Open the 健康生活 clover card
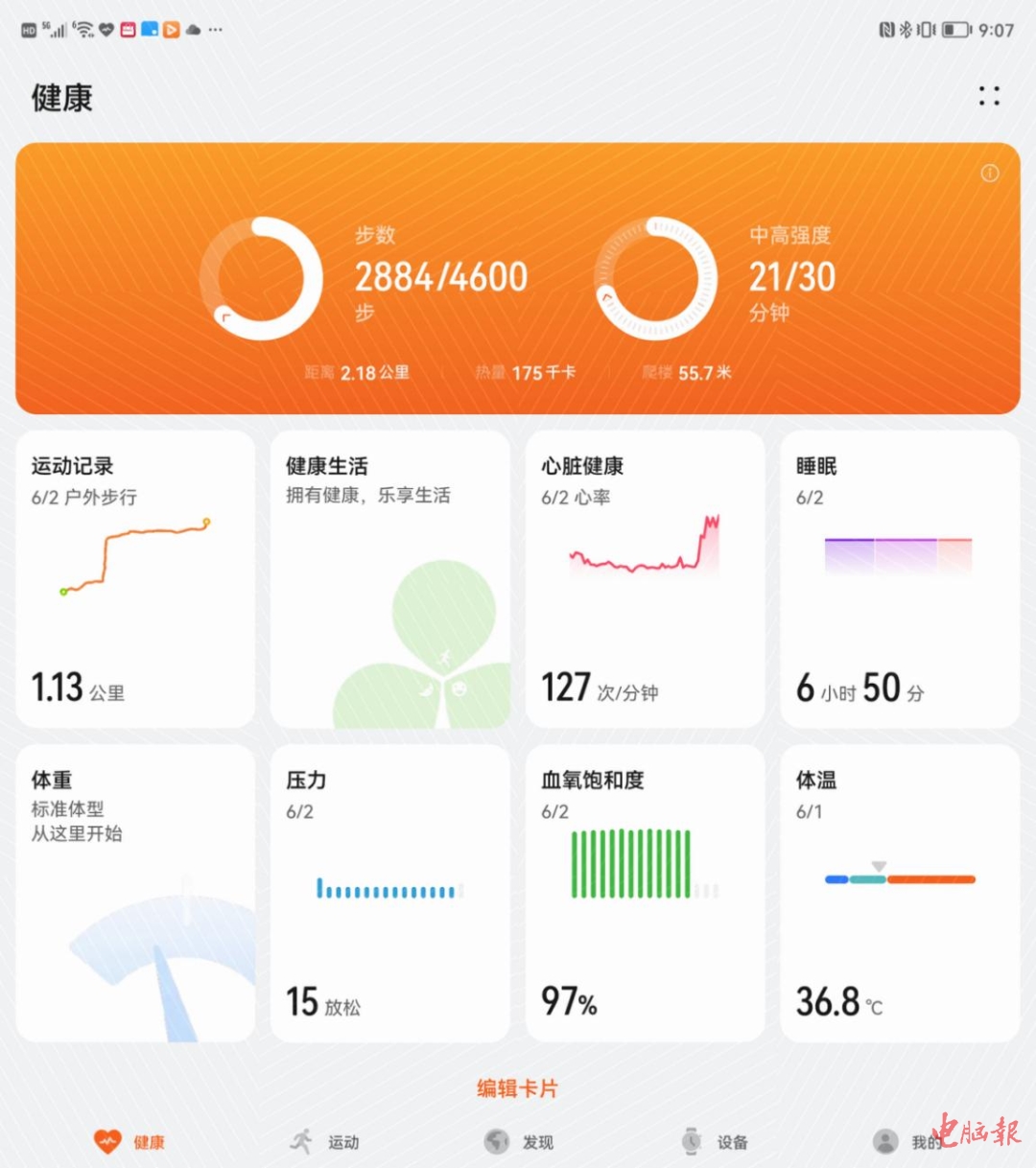 [389, 579]
